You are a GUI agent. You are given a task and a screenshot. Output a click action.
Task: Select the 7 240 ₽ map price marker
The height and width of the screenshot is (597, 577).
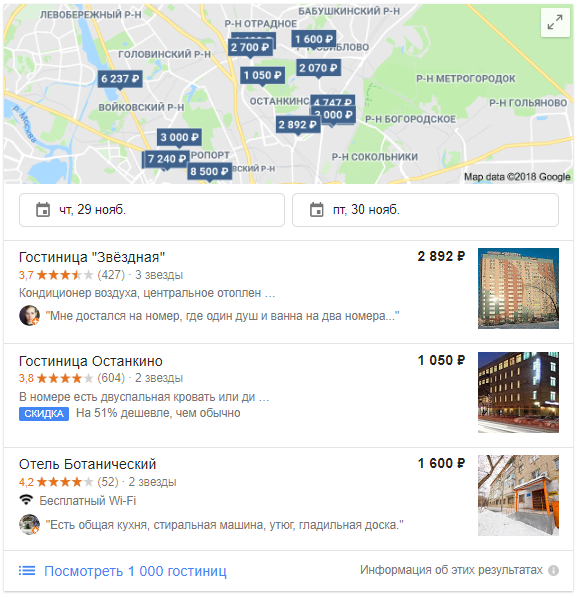tap(166, 159)
